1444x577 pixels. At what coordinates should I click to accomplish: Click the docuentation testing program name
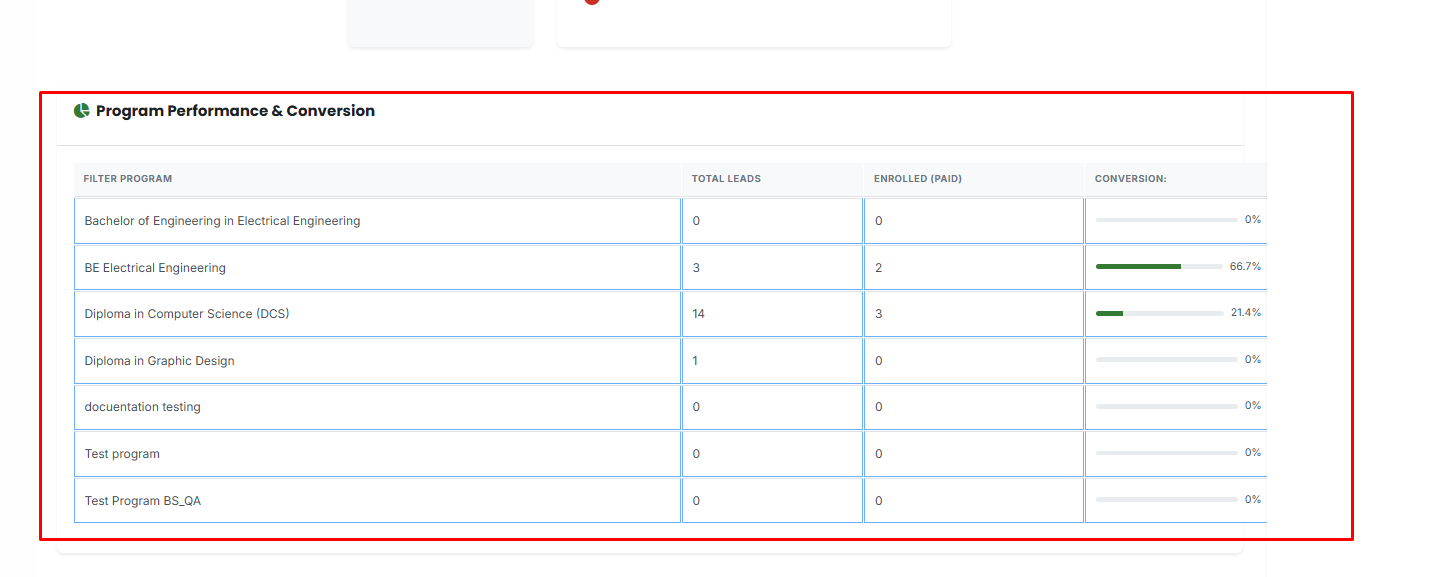[x=142, y=407]
